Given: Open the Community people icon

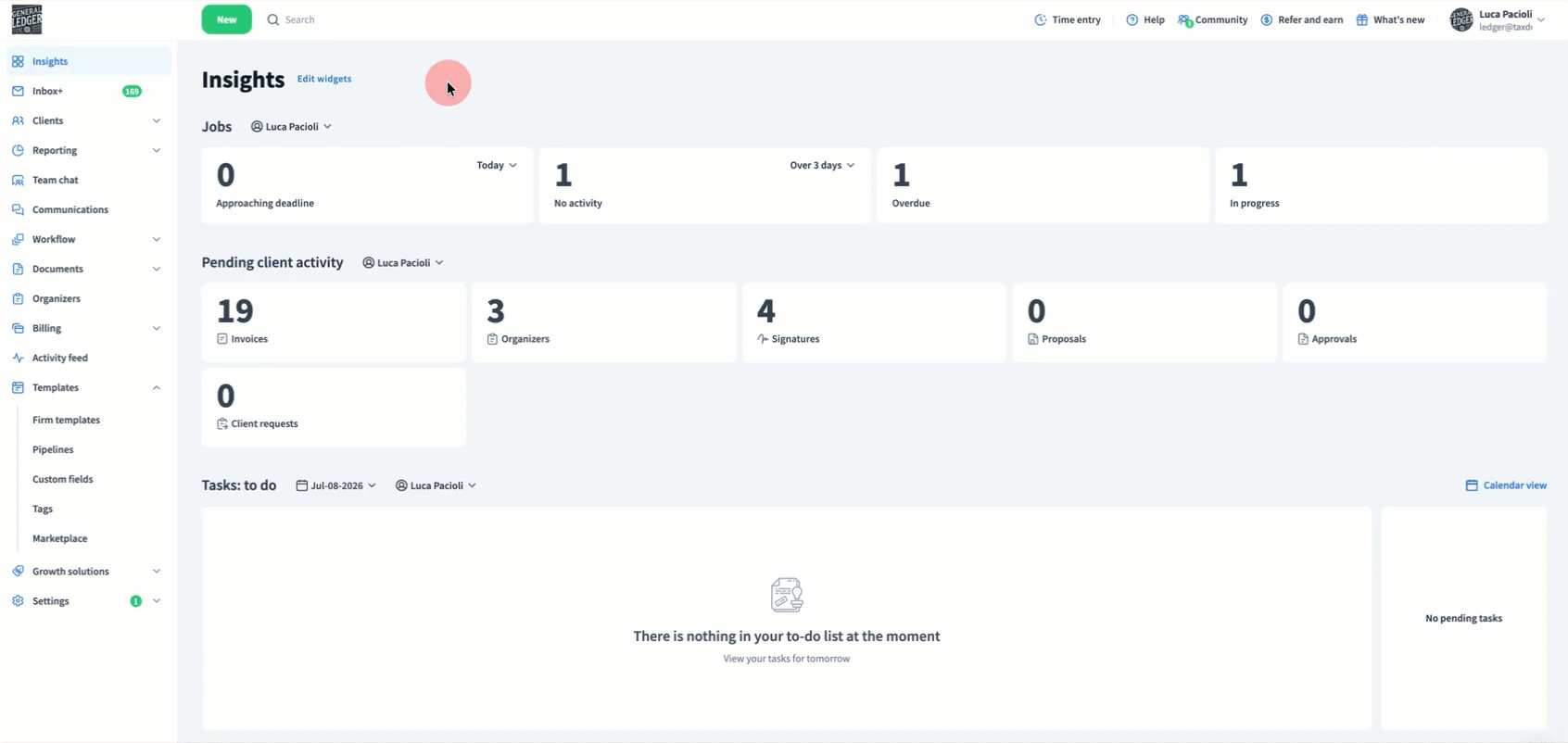Looking at the screenshot, I should point(1184,19).
